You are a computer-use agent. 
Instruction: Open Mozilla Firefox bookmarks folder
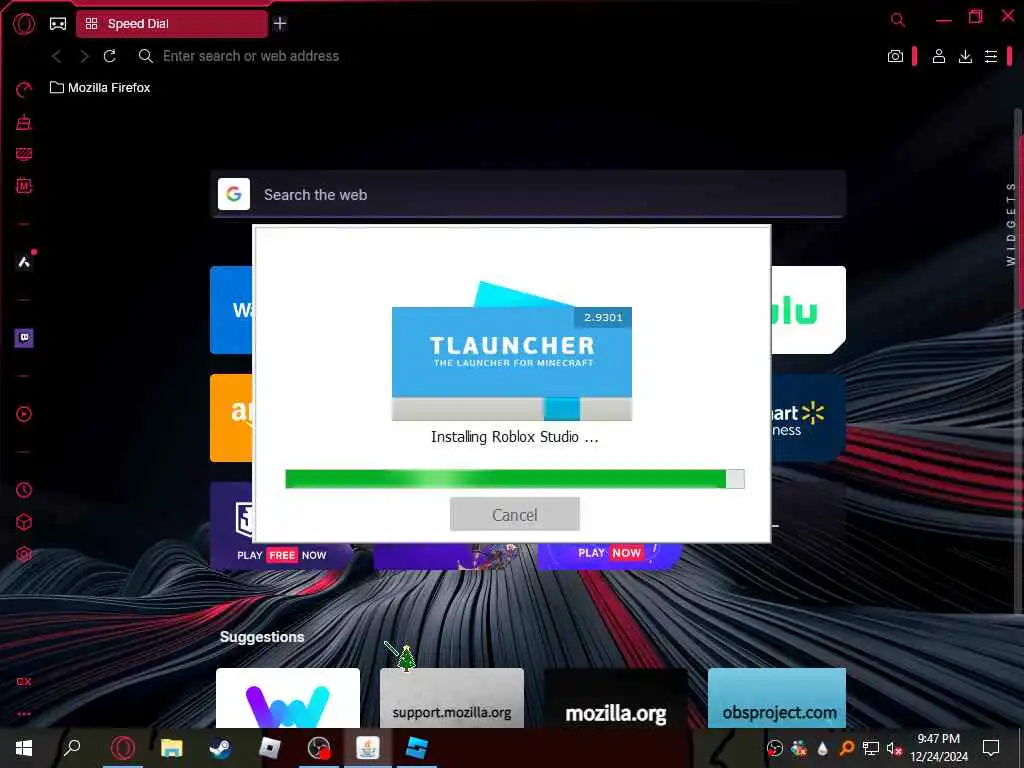tap(100, 88)
